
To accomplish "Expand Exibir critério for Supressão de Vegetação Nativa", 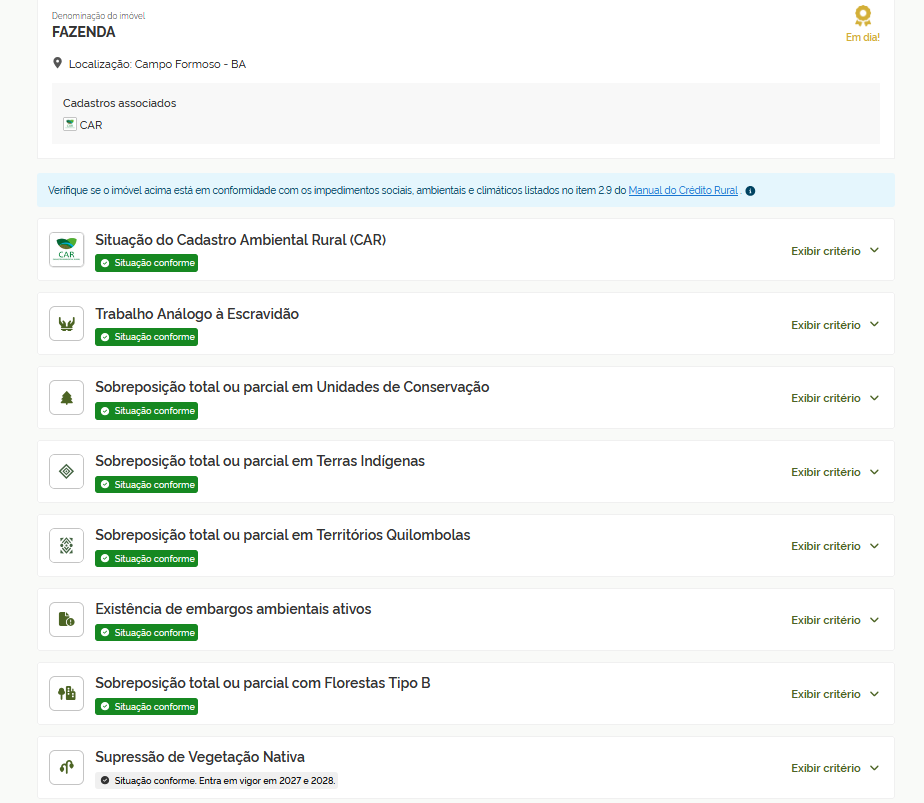I will (835, 768).
